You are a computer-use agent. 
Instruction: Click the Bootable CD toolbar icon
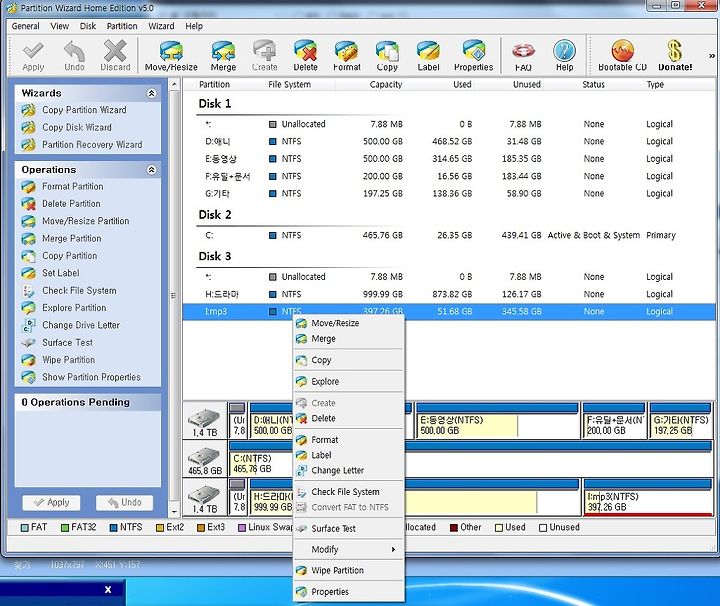[x=622, y=56]
